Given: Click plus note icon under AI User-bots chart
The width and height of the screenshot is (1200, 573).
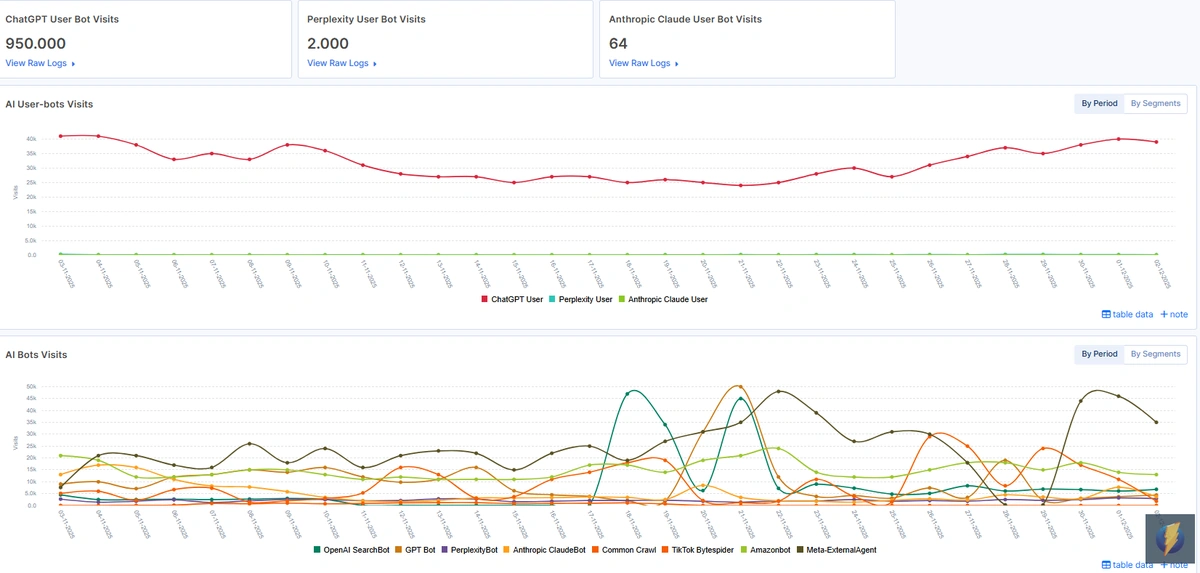Looking at the screenshot, I should tap(1164, 314).
